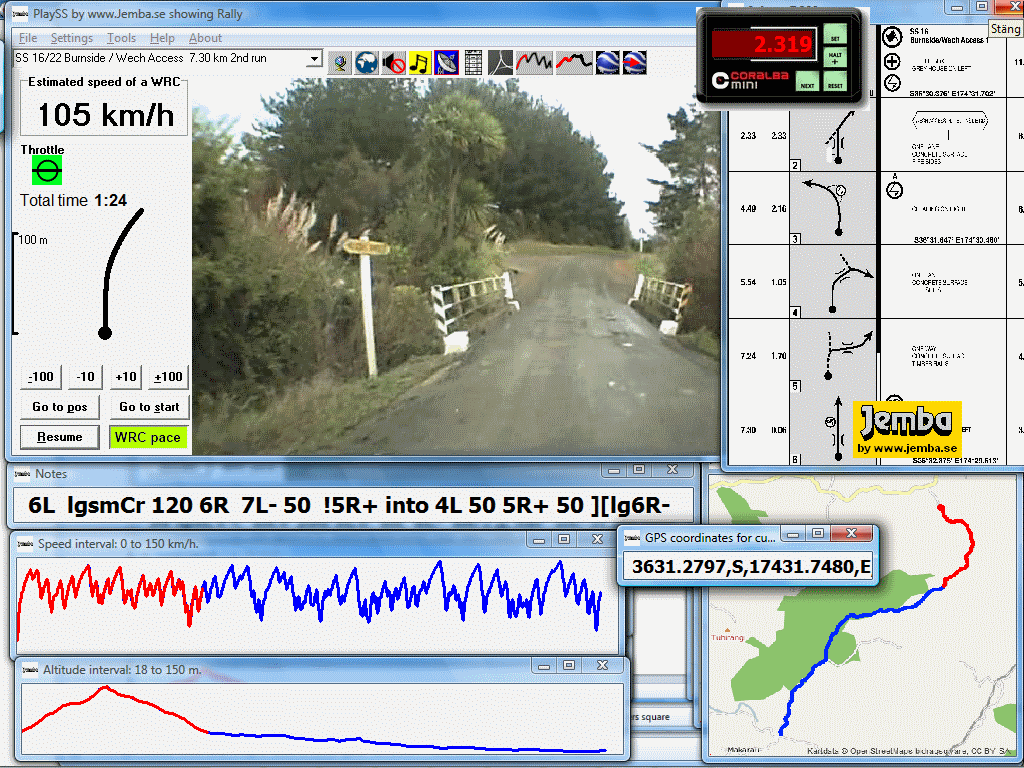The height and width of the screenshot is (768, 1024).
Task: Toggle the WRC pace button
Action: [148, 437]
